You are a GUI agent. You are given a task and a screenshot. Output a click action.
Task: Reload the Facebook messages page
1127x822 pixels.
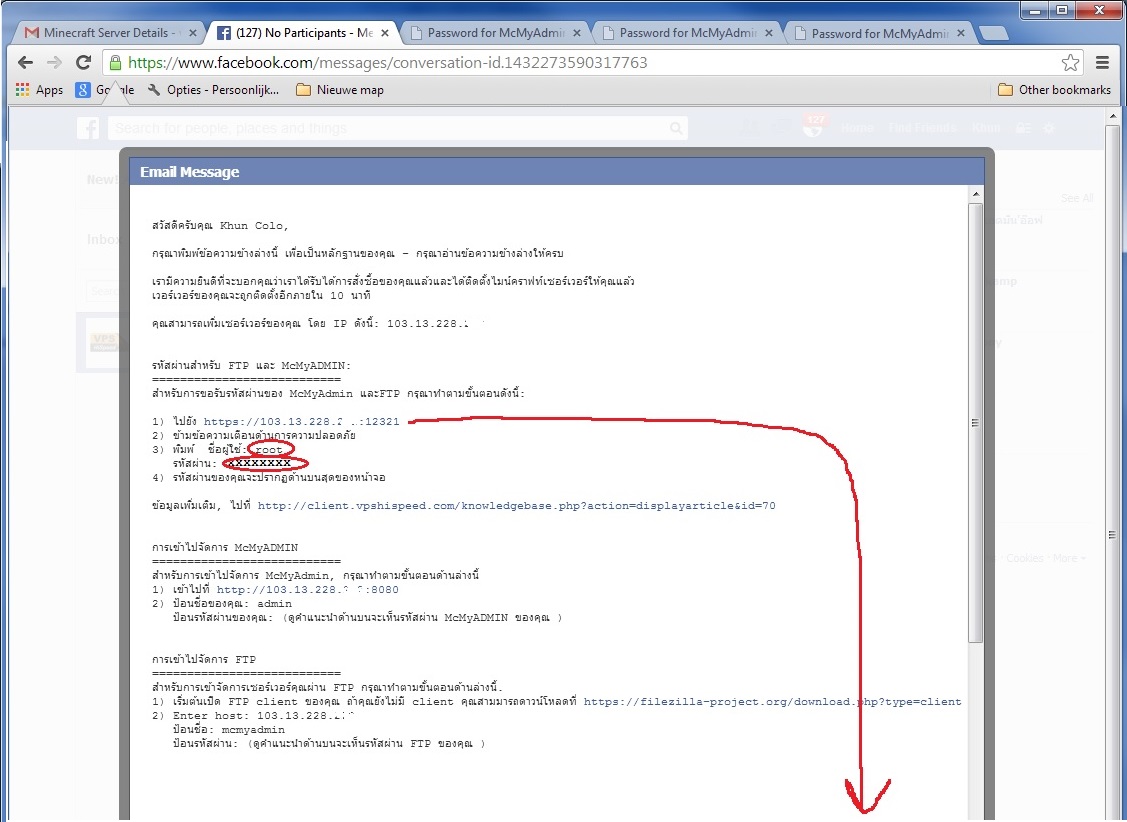tap(83, 63)
